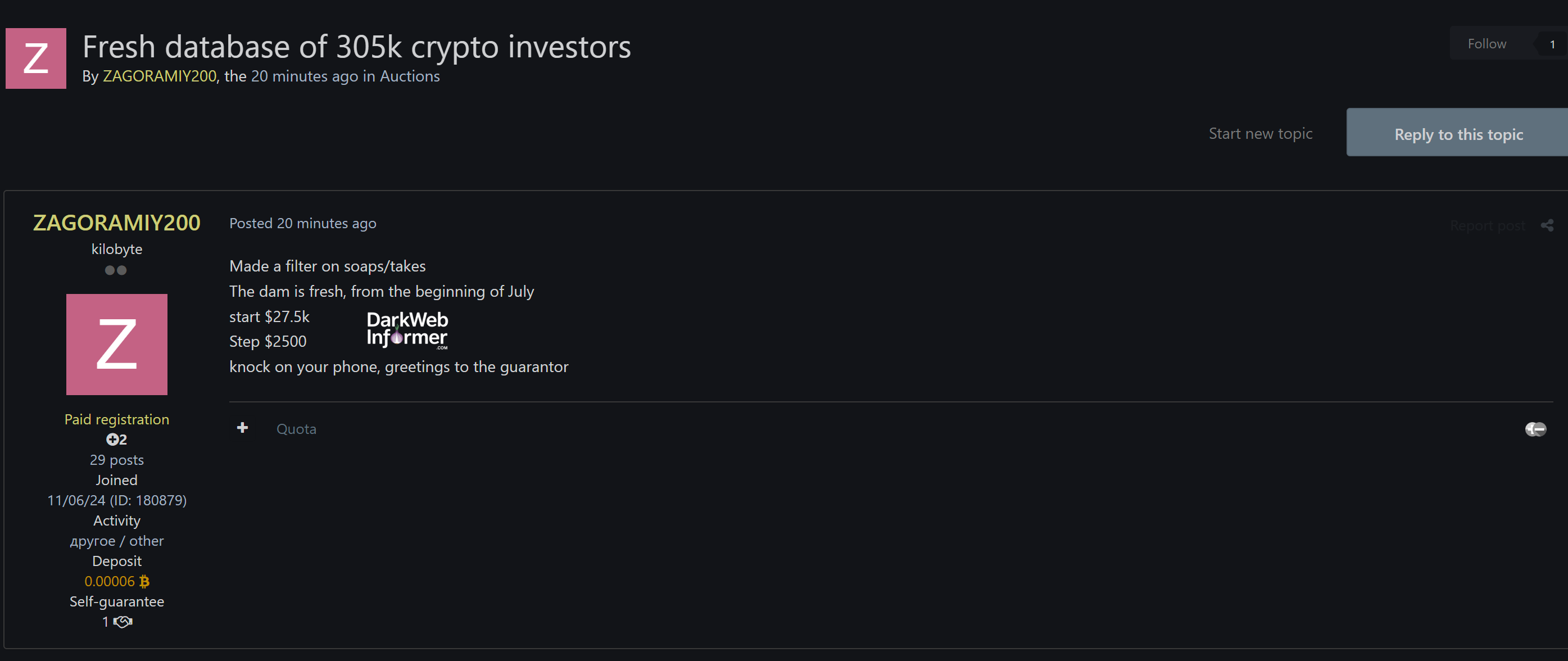Image resolution: width=1568 pixels, height=661 pixels.
Task: Click the plus multiquote icon
Action: (x=242, y=428)
